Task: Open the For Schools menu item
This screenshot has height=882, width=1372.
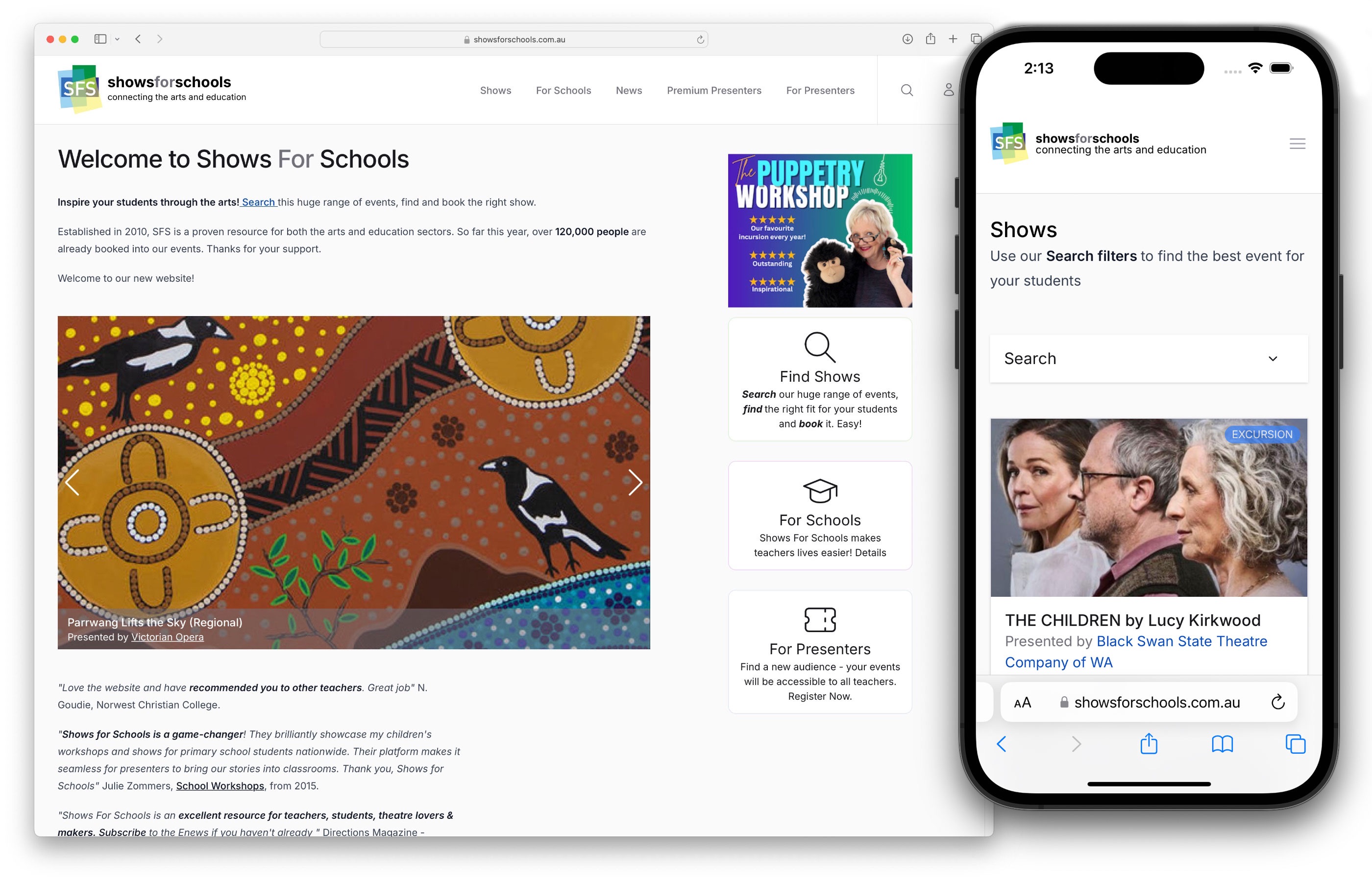Action: [x=563, y=91]
